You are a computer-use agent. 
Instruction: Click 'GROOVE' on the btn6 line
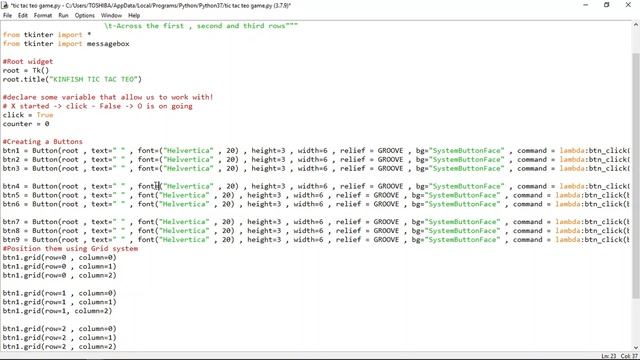tap(386, 204)
